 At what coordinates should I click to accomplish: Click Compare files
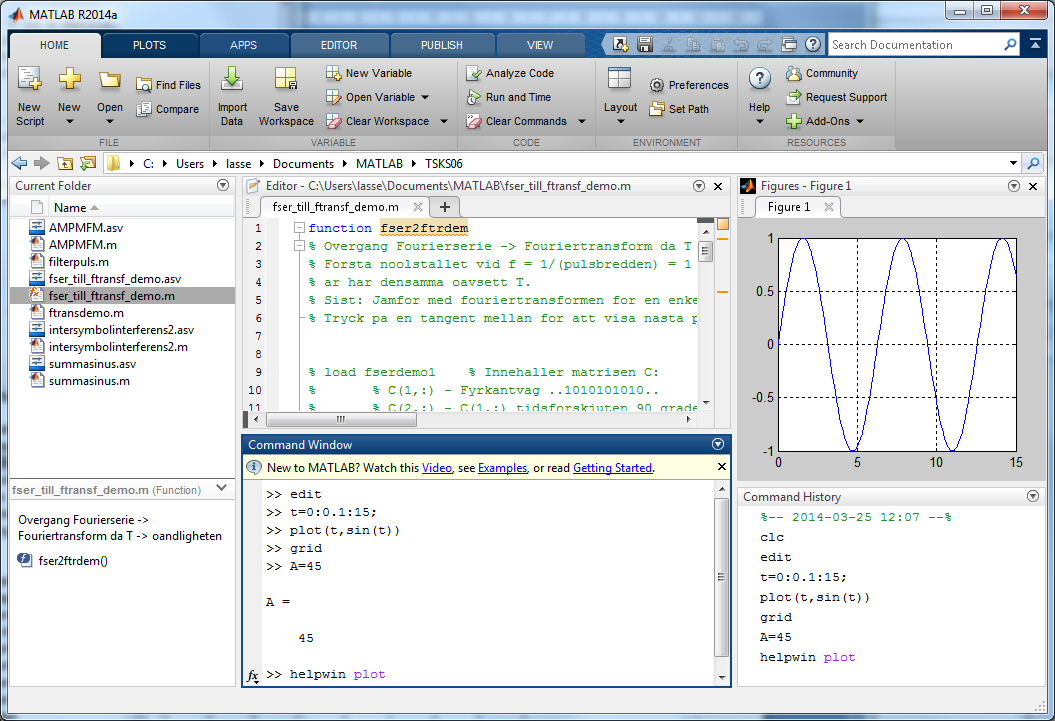pyautogui.click(x=168, y=109)
